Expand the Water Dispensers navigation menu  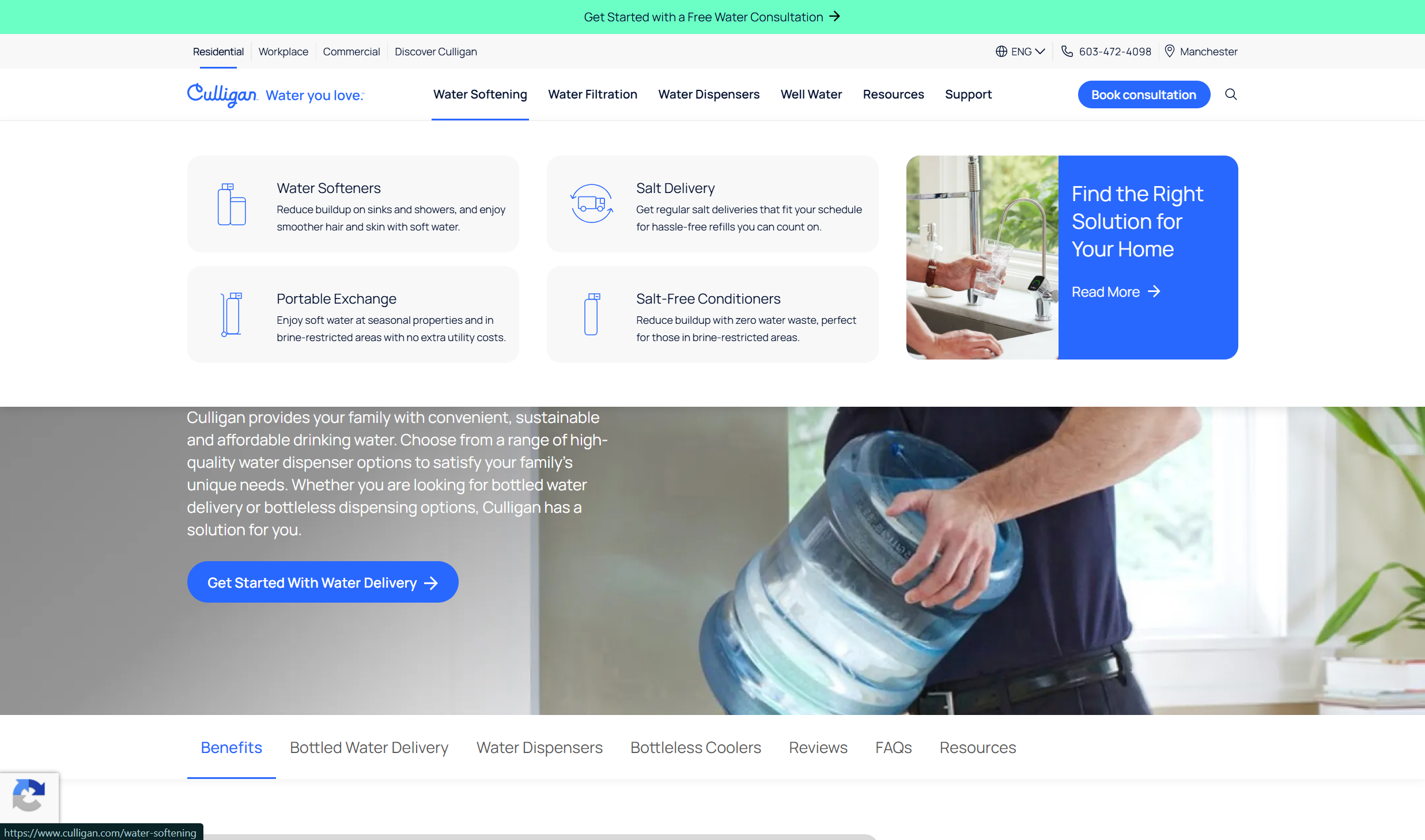709,94
